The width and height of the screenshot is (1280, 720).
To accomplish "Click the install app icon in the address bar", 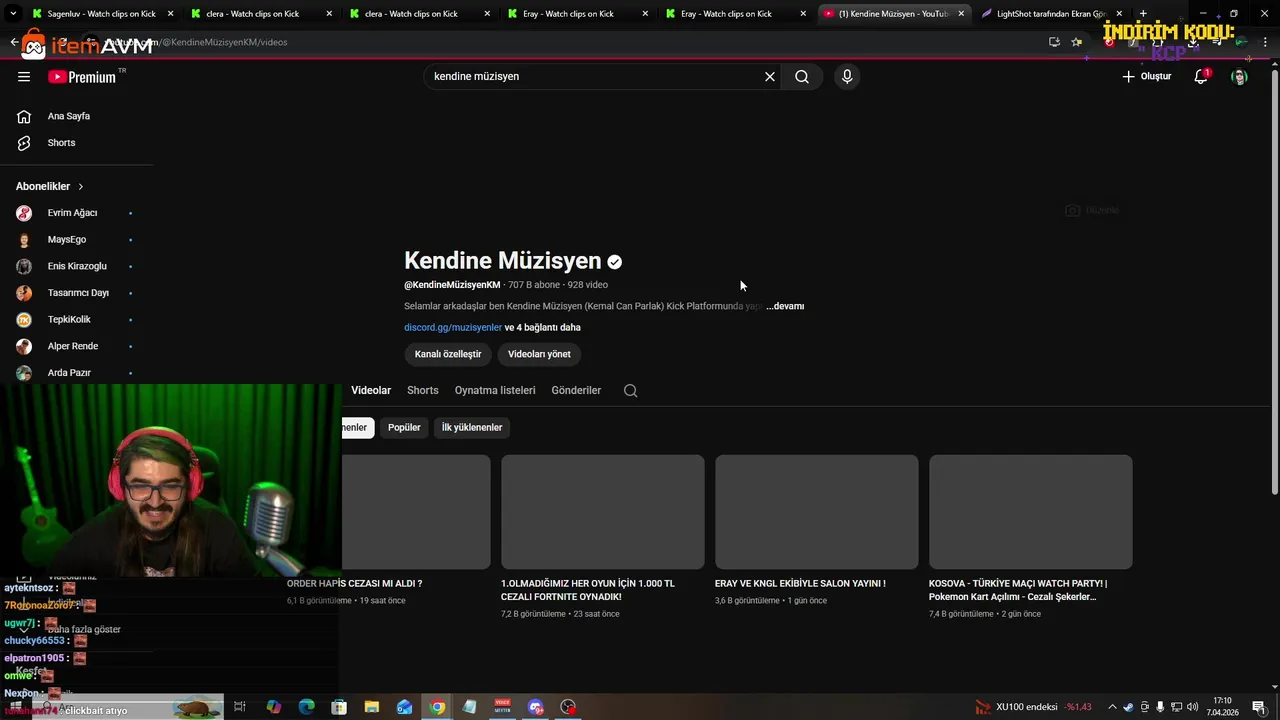I will pos(1054,42).
